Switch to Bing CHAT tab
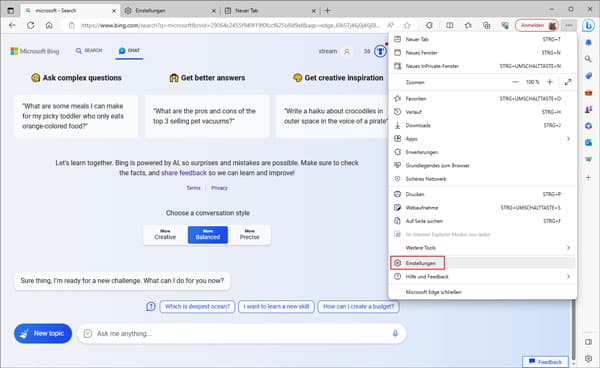 (129, 50)
